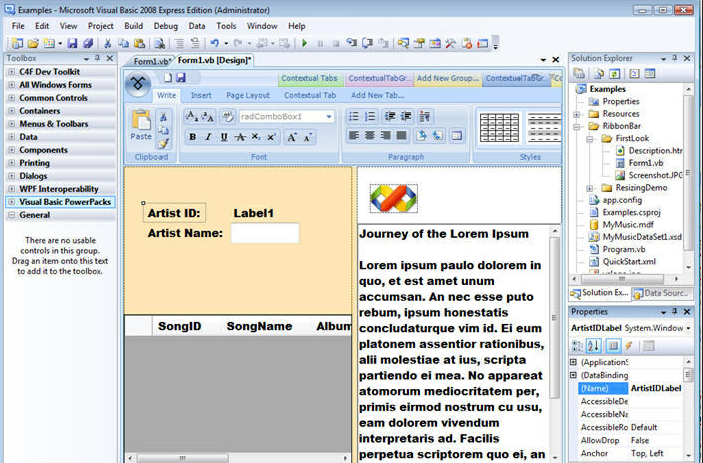The height and width of the screenshot is (463, 703).
Task: Click the table style thumbnail in Styles
Action: click(x=499, y=127)
